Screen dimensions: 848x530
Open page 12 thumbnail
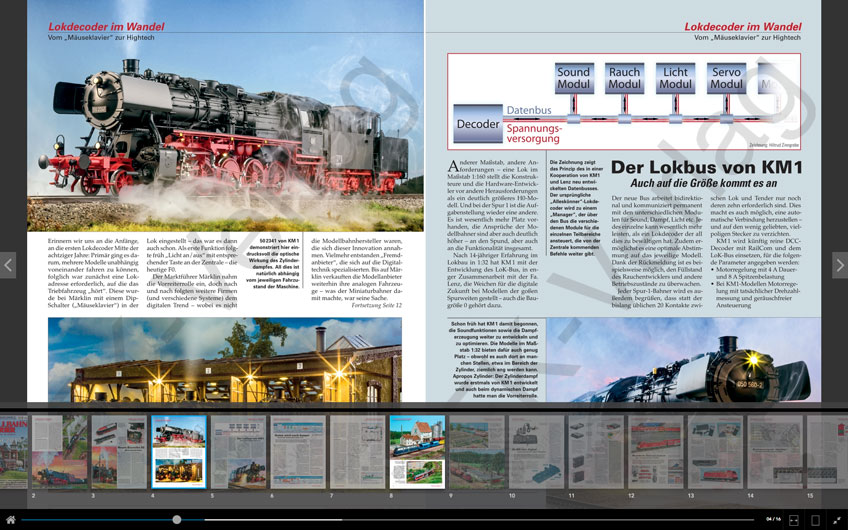[x=656, y=452]
